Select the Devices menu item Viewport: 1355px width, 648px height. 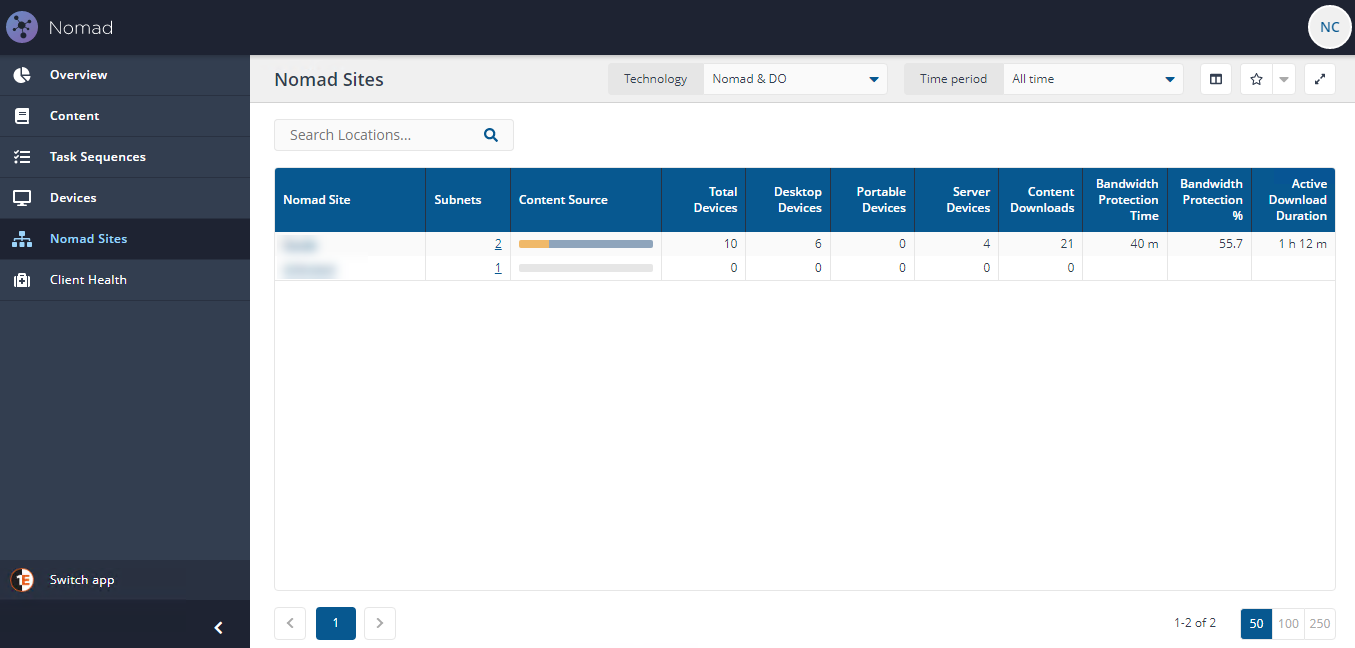125,198
